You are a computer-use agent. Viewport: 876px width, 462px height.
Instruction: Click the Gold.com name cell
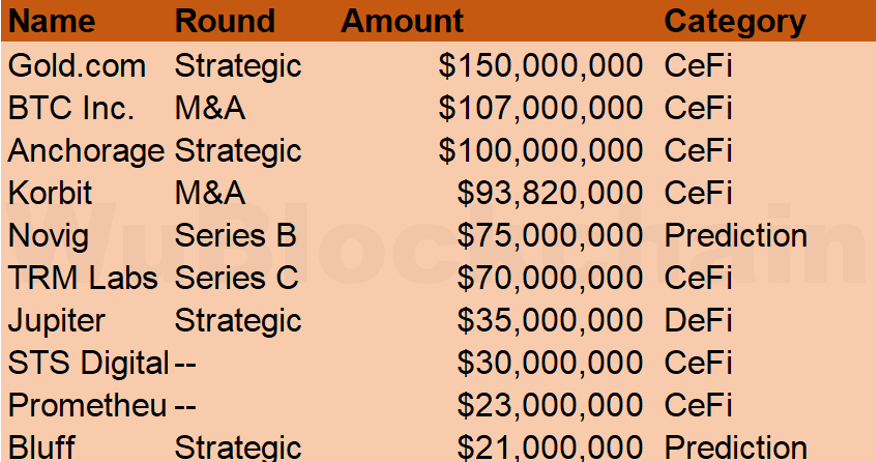[x=77, y=66]
